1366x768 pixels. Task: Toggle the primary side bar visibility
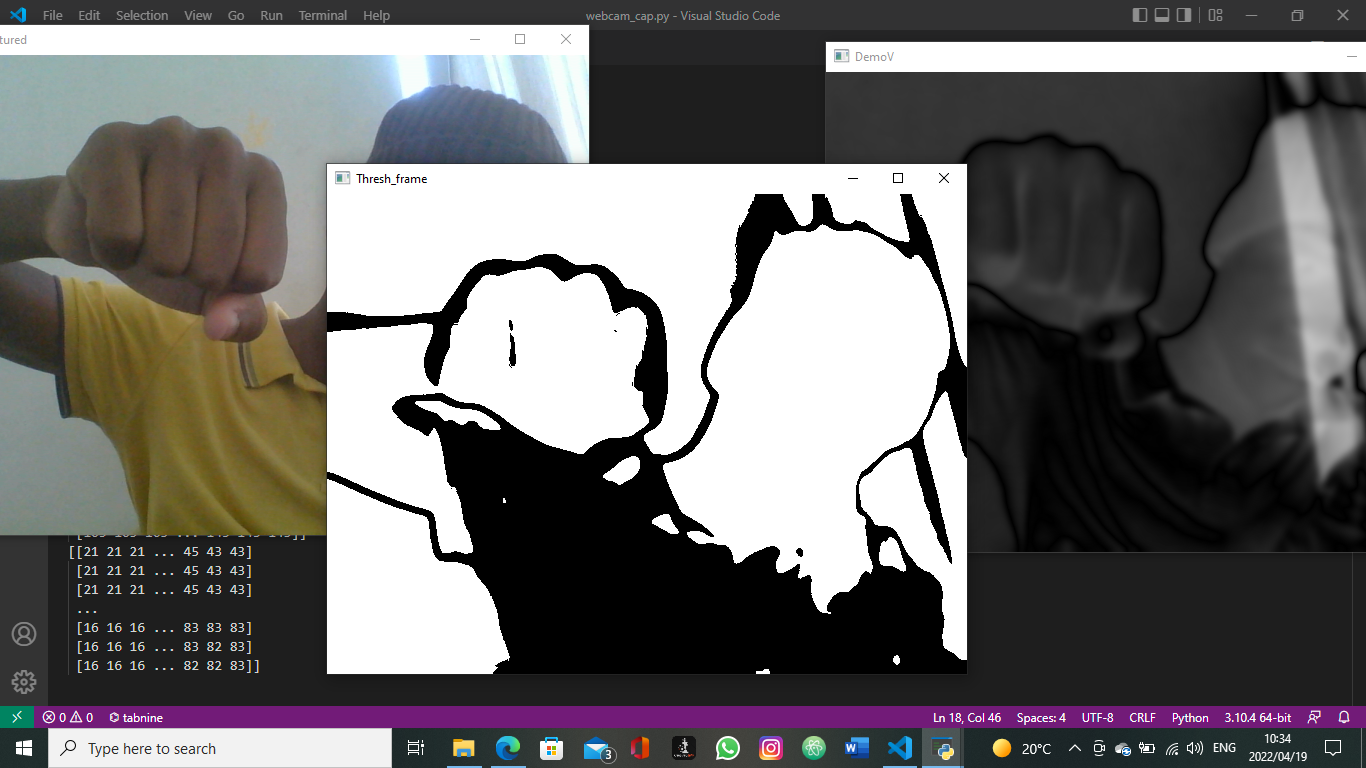[1140, 15]
